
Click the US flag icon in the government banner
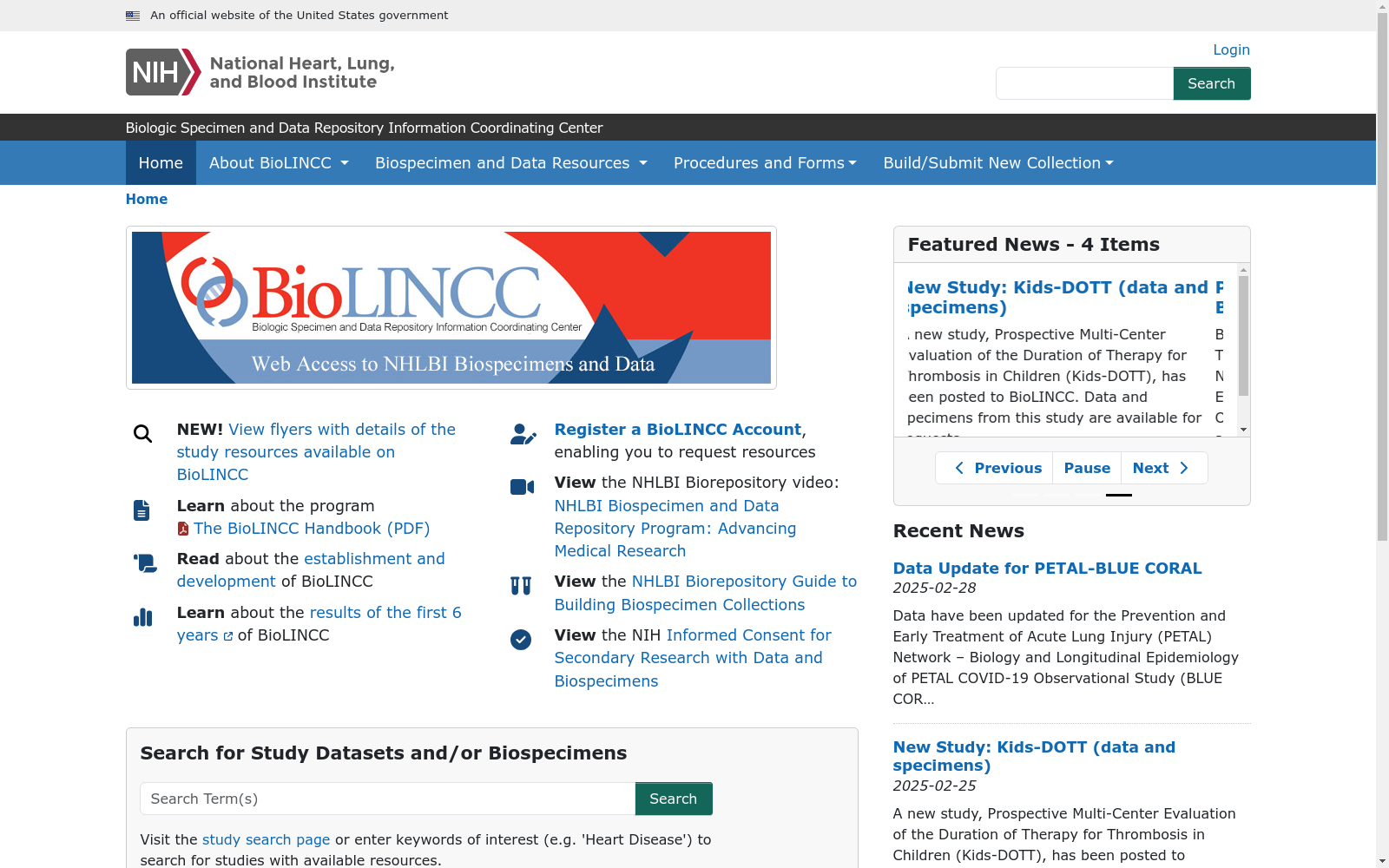pos(133,16)
